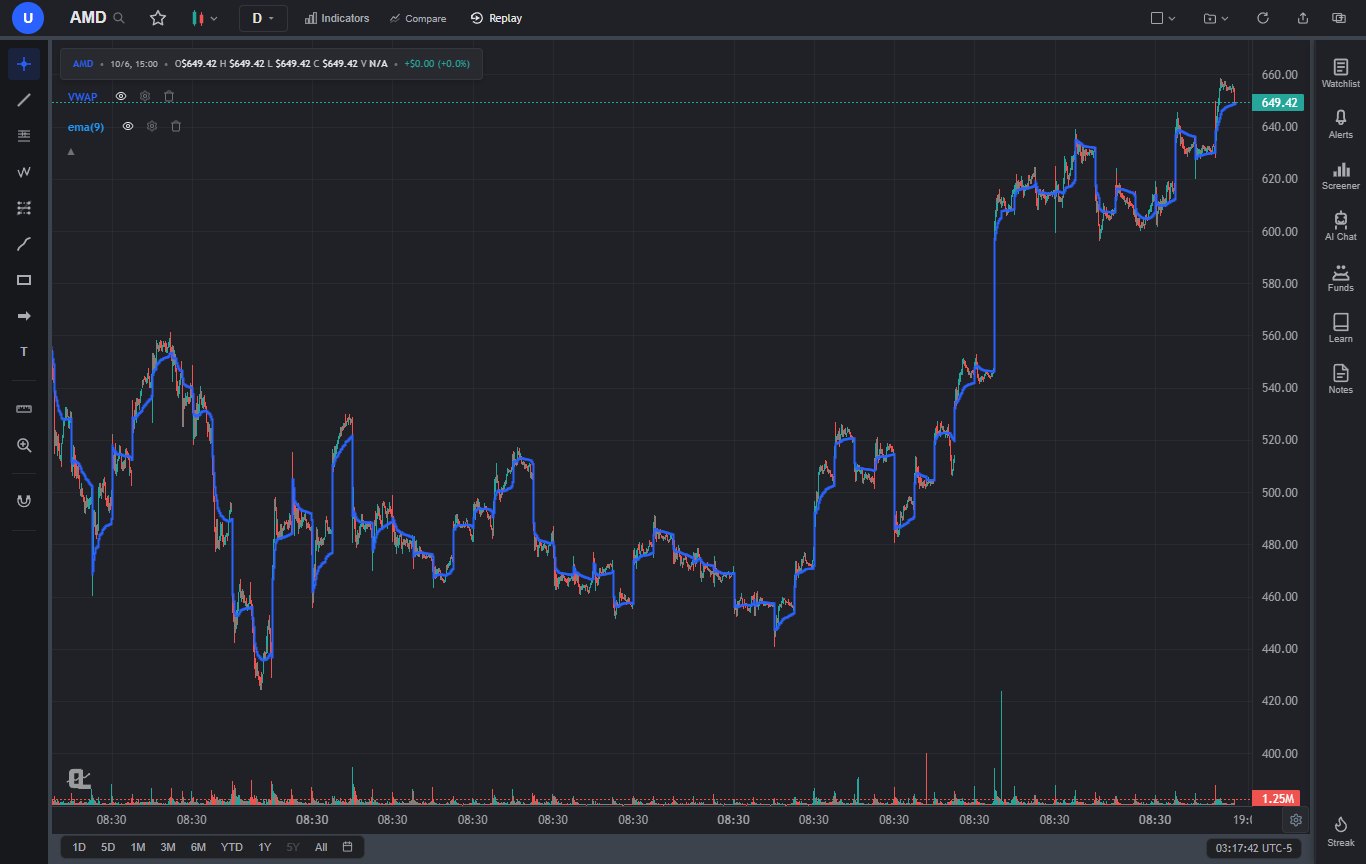Open the chart settings gear near the time axis
This screenshot has height=864, width=1366.
[1295, 820]
